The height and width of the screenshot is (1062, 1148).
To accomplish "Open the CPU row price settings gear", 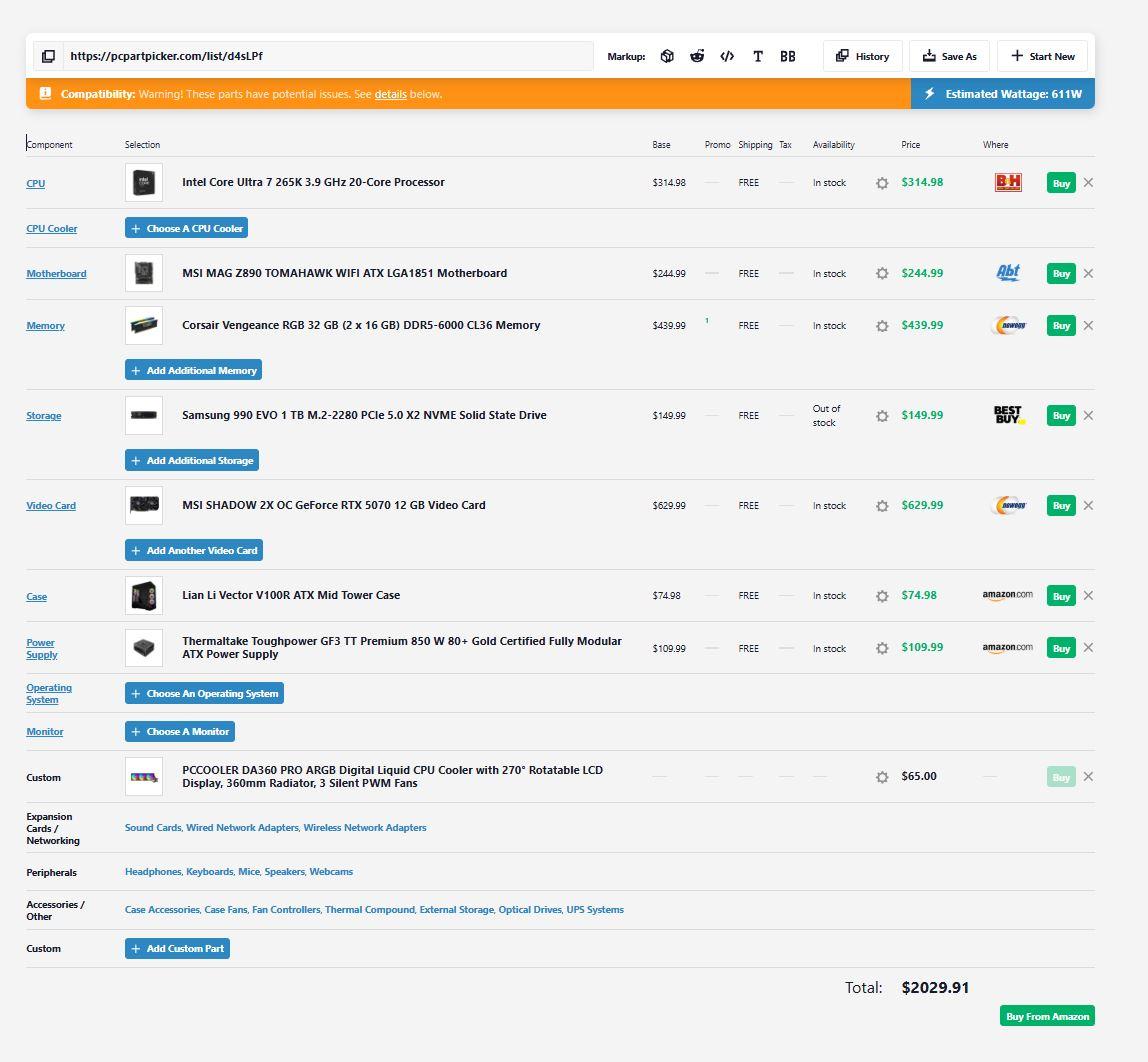I will [x=882, y=183].
